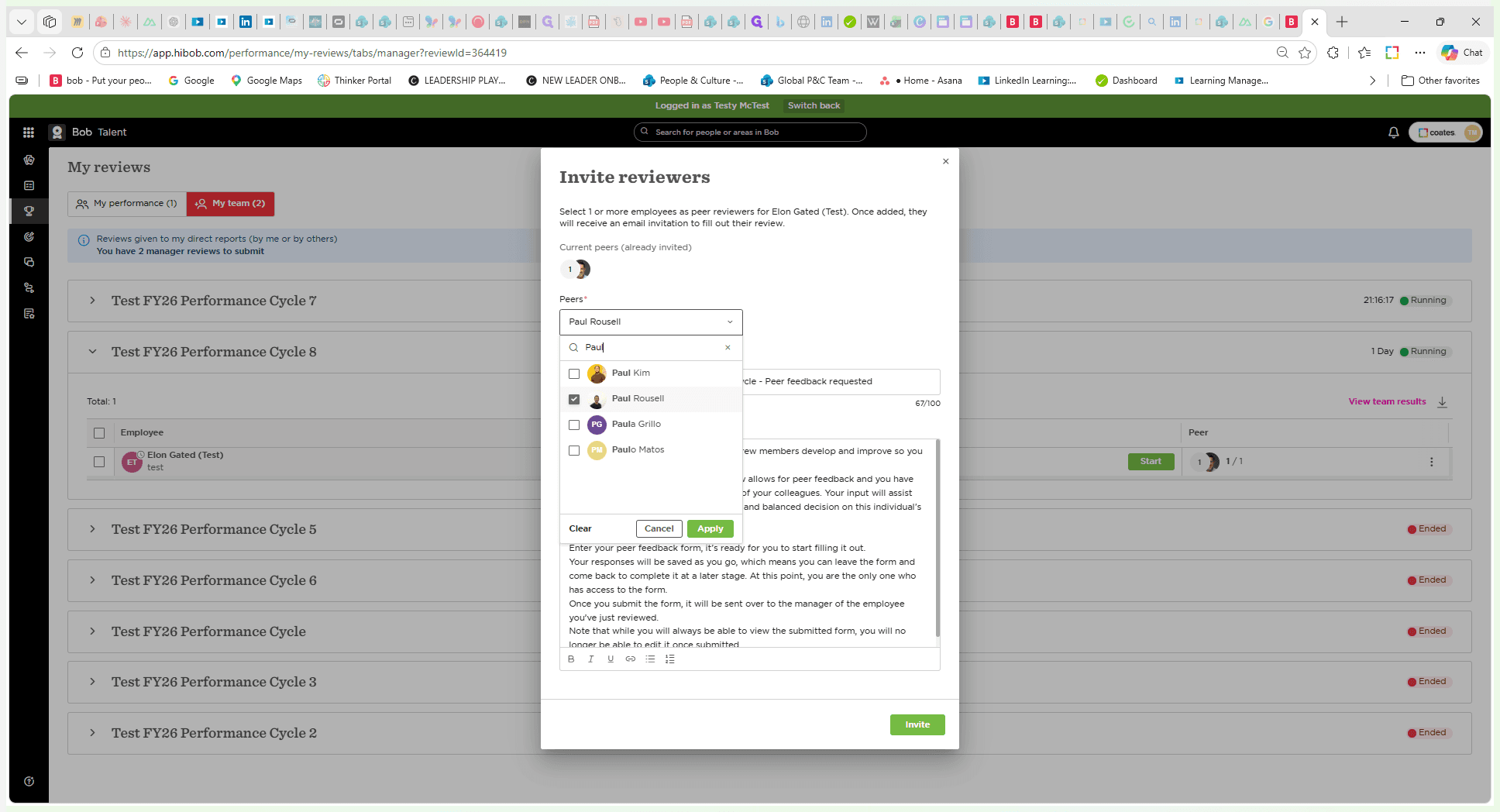The width and height of the screenshot is (1500, 812).
Task: Clear all selected peers
Action: pos(580,529)
